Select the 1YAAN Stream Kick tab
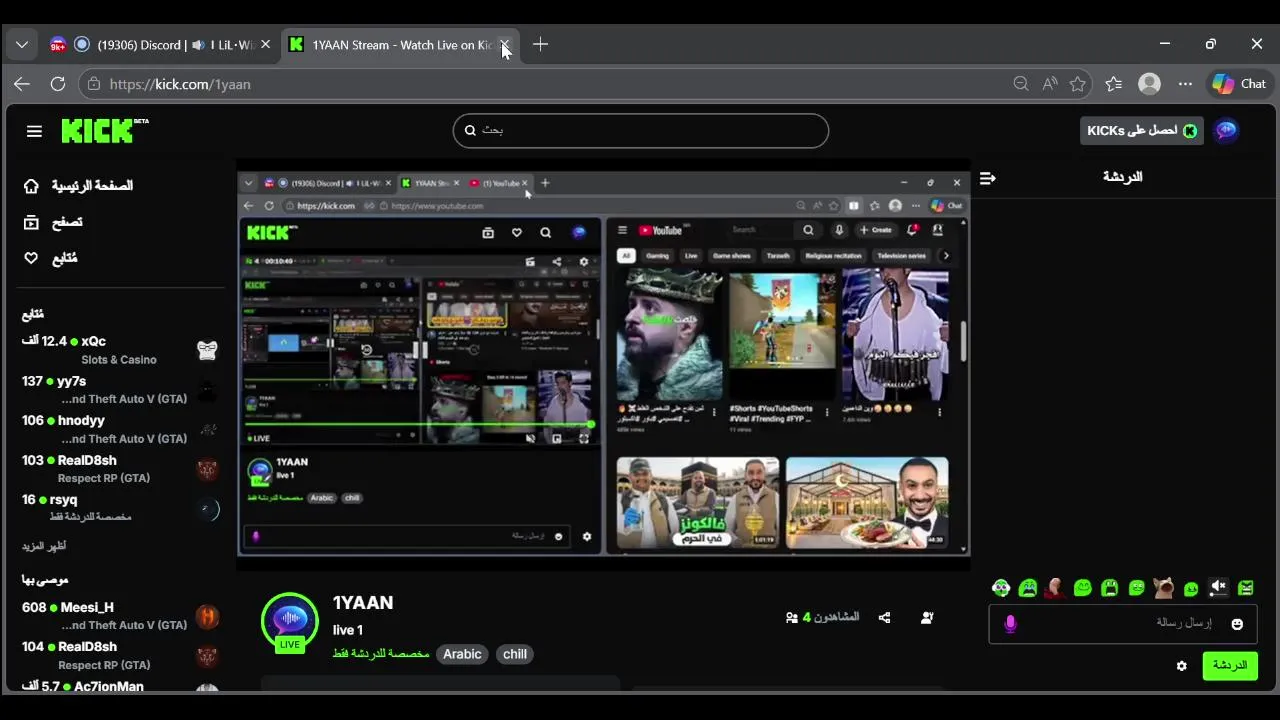The width and height of the screenshot is (1280, 720). [400, 45]
